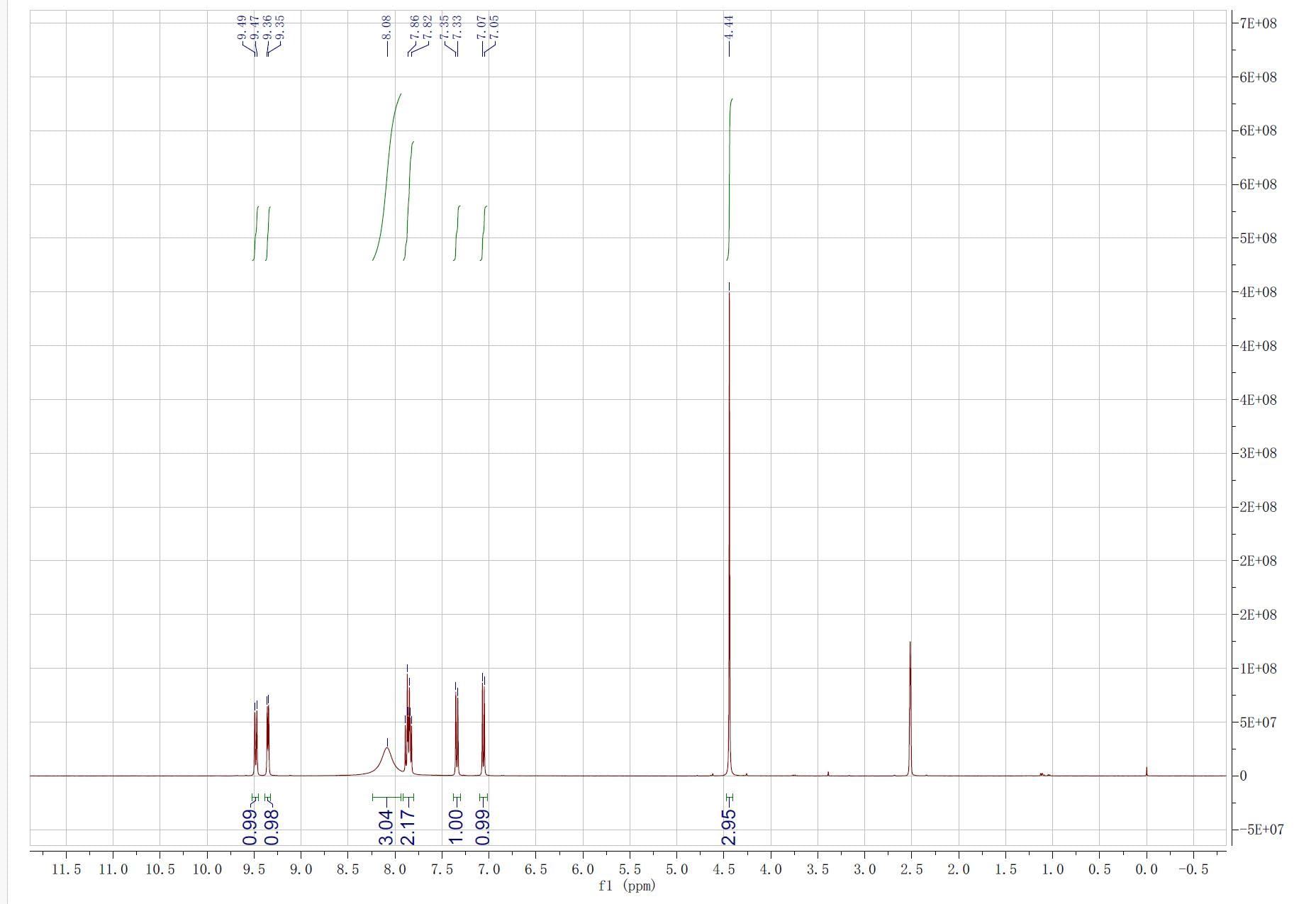Select the 8.08 chemical shift label
The image size is (1316, 904).
(x=386, y=28)
